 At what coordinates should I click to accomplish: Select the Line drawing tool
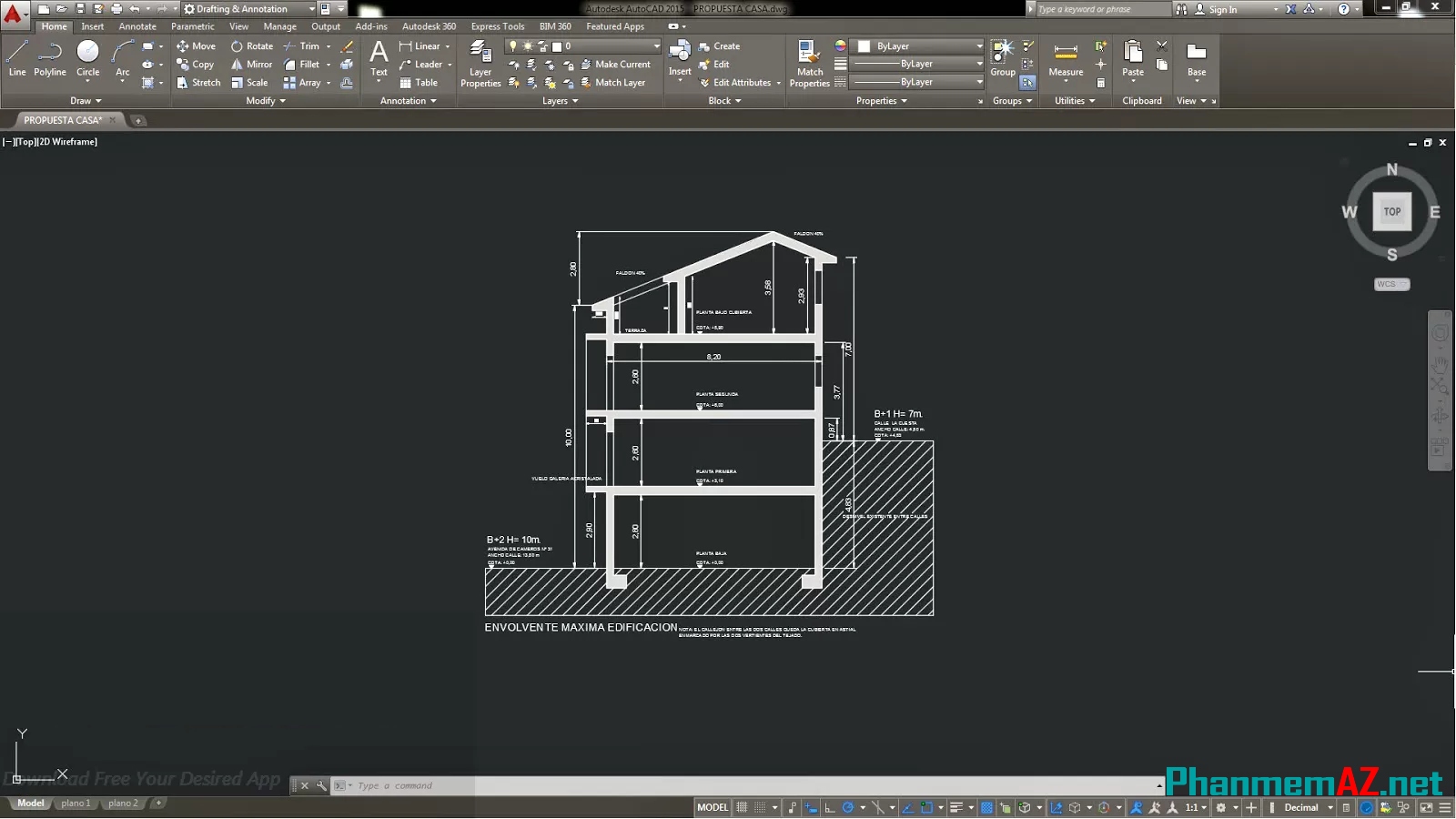[16, 58]
